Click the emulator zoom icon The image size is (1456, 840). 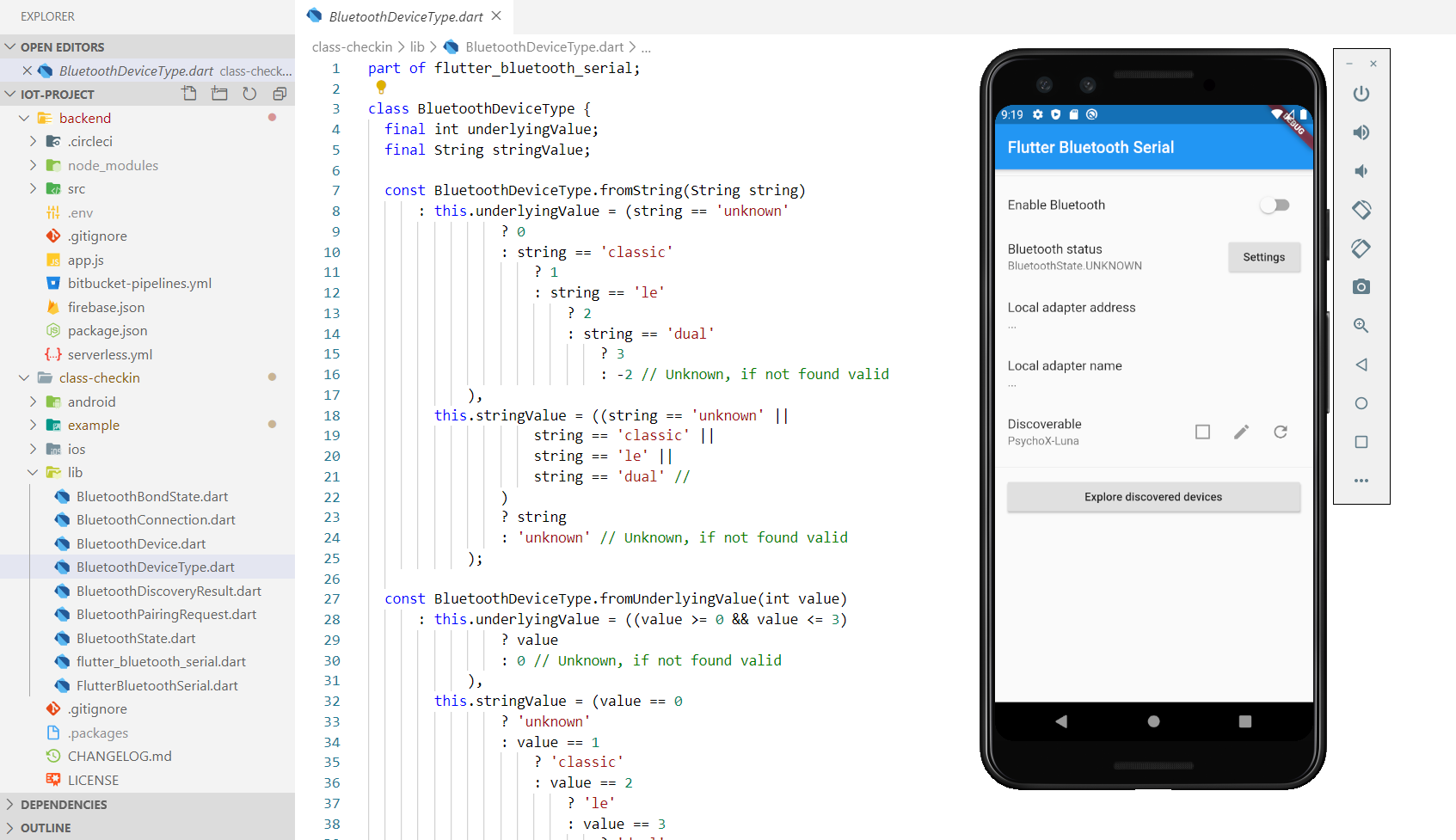(x=1361, y=326)
